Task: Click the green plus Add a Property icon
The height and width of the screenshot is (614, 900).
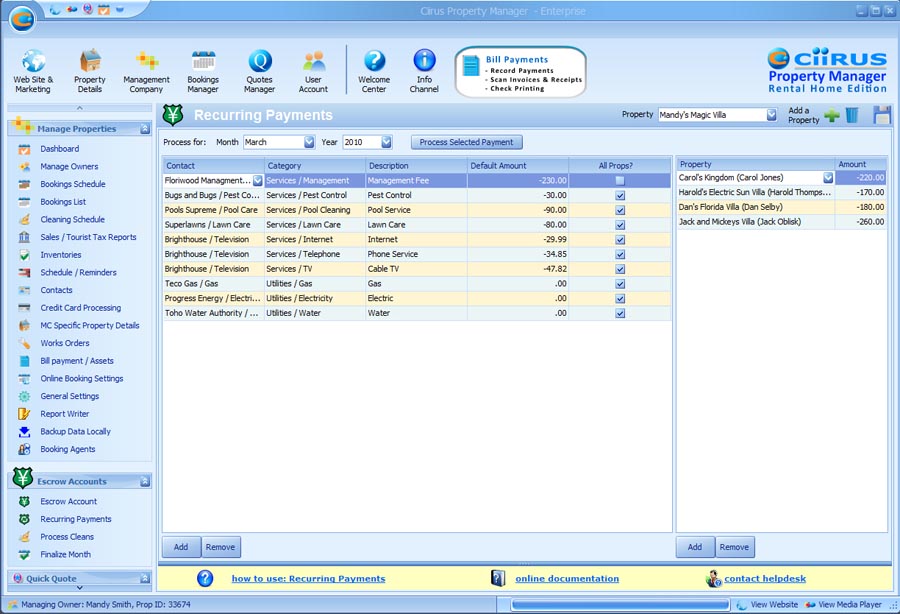Action: tap(831, 115)
